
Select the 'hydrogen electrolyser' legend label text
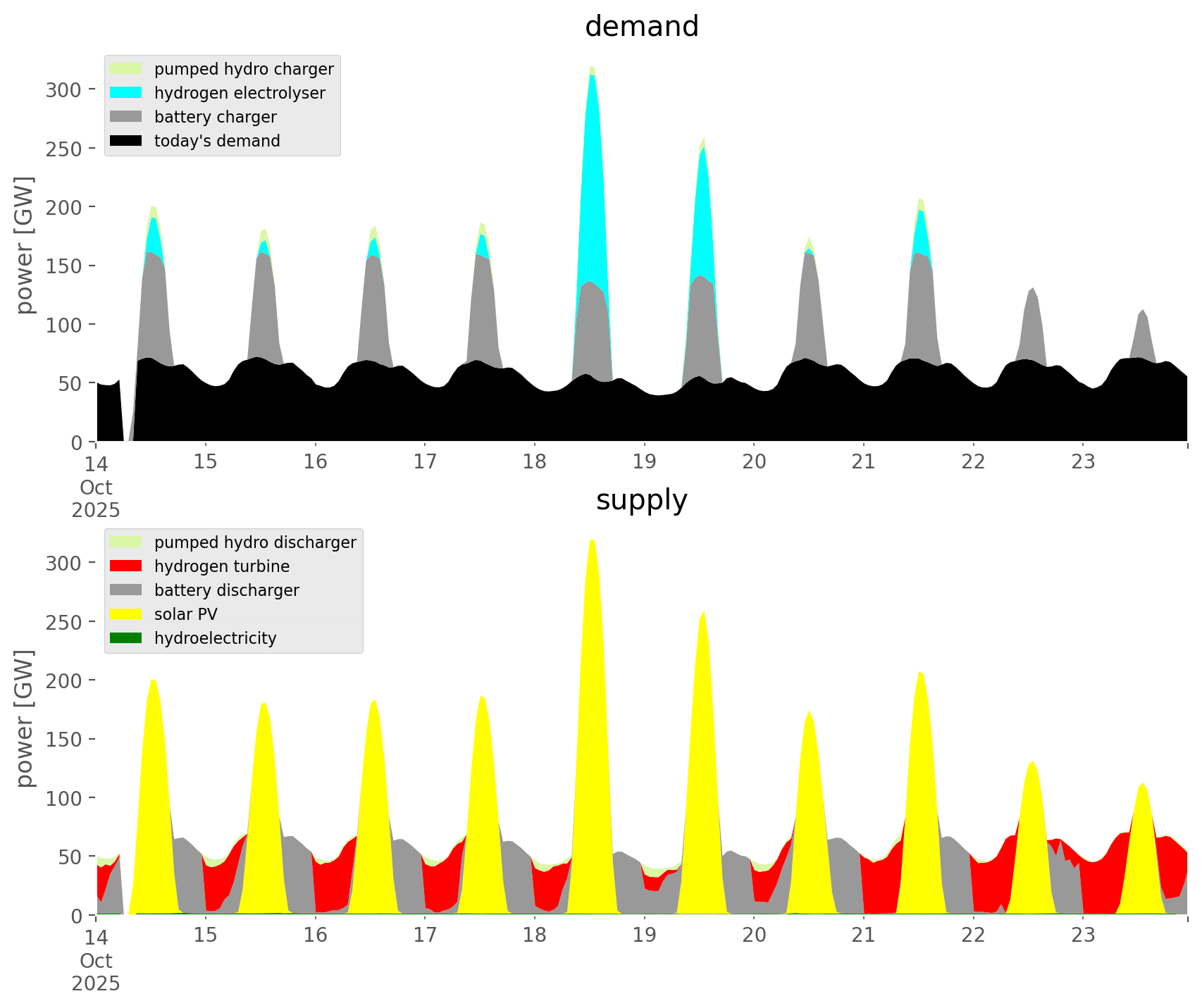(240, 93)
